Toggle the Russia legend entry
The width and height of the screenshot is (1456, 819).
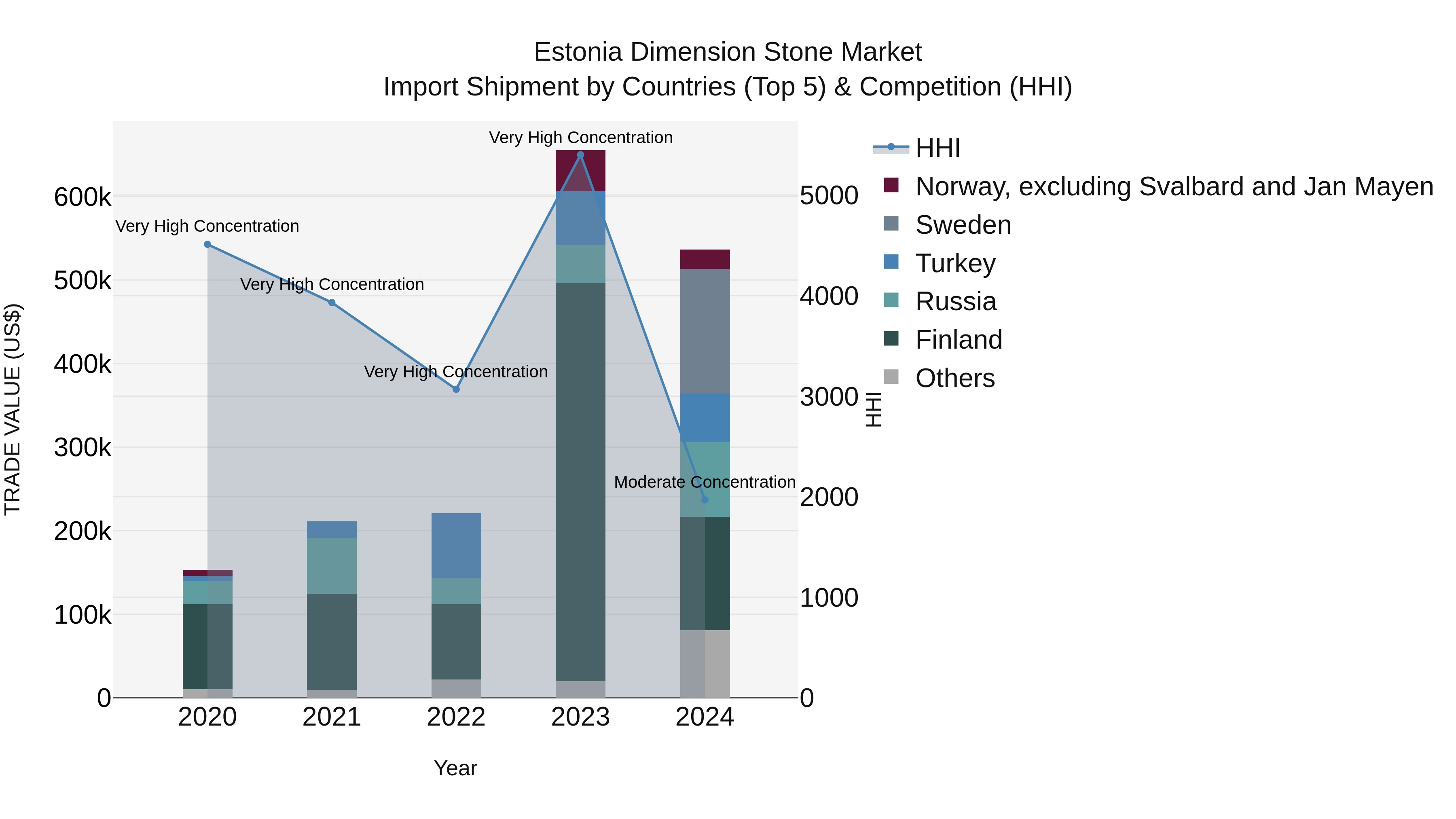940,301
